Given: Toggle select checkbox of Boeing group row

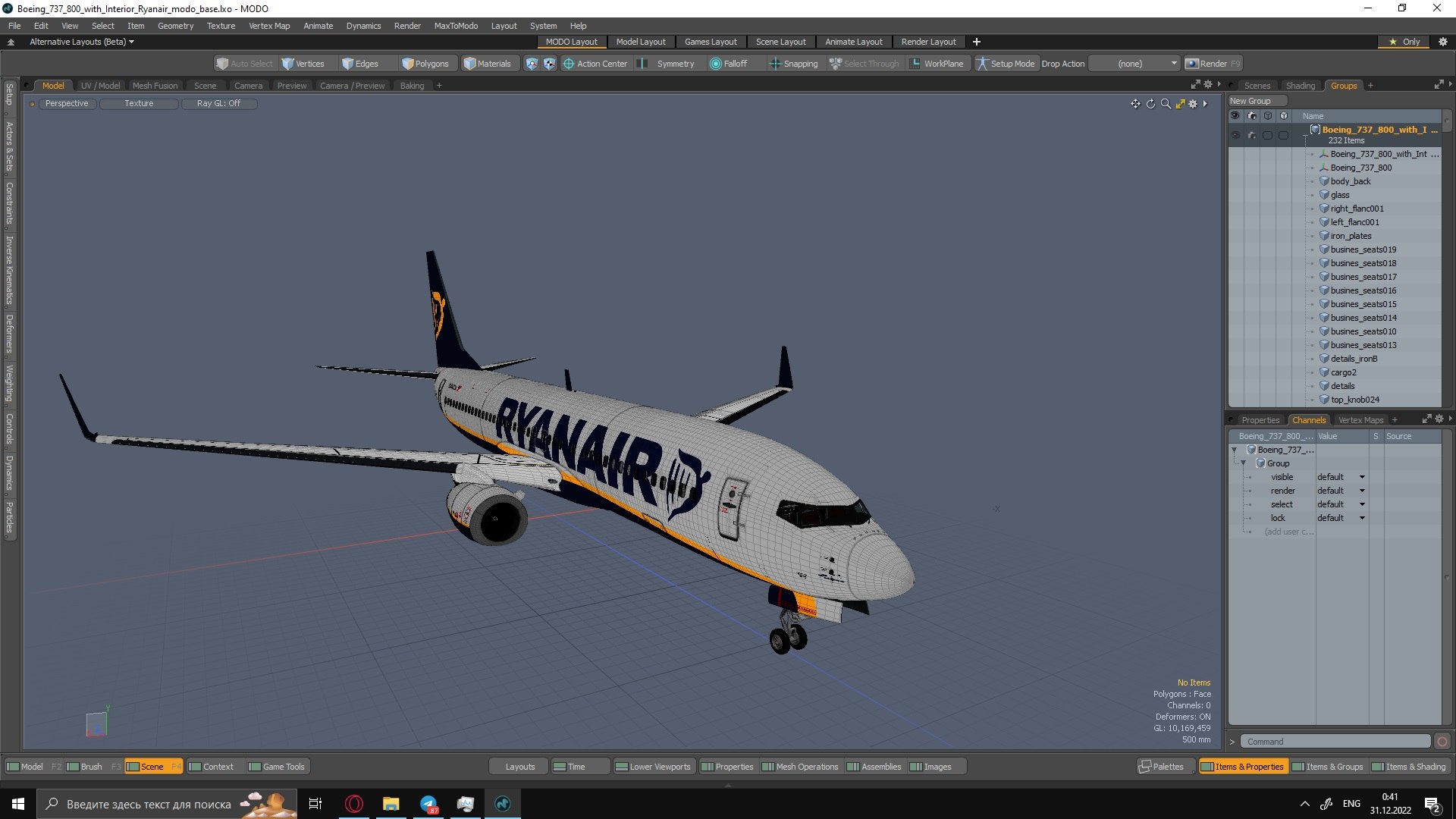Looking at the screenshot, I should point(1267,135).
